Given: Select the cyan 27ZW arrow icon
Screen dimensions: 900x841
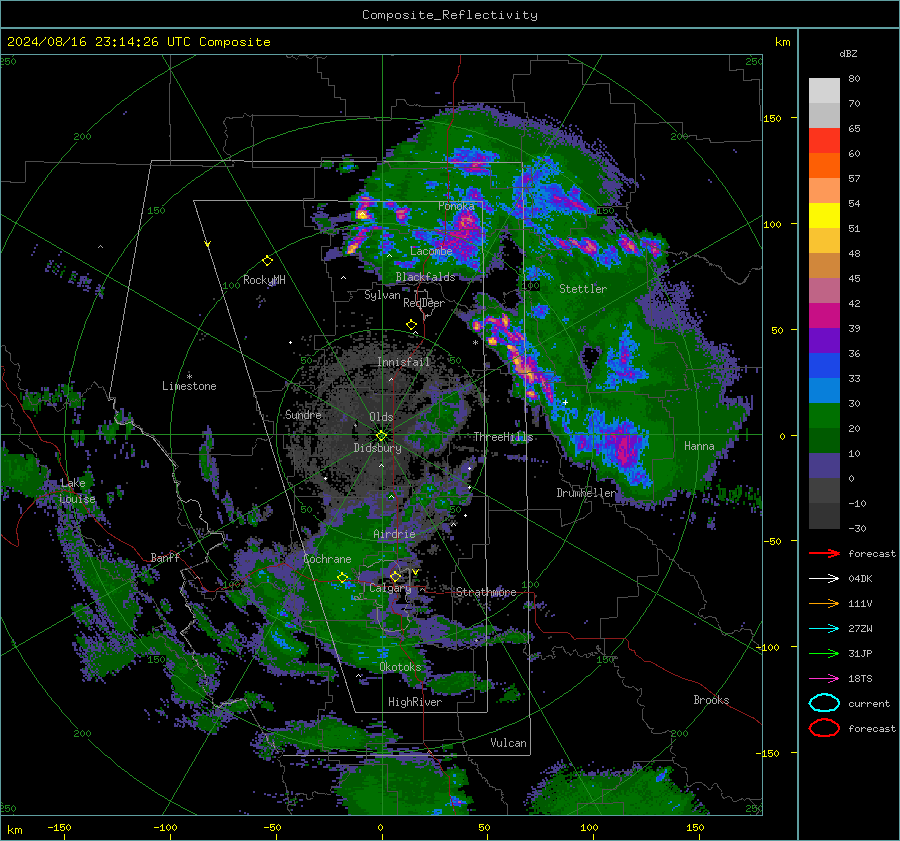Looking at the screenshot, I should tap(824, 629).
